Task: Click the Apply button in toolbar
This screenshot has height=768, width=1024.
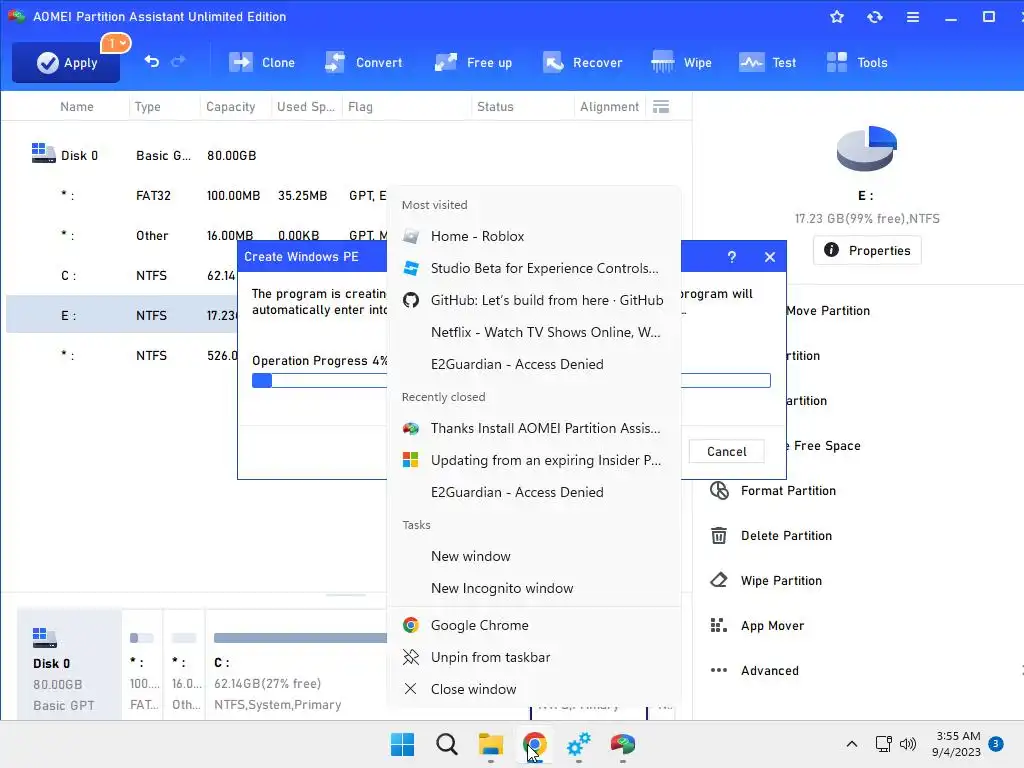Action: (x=66, y=63)
